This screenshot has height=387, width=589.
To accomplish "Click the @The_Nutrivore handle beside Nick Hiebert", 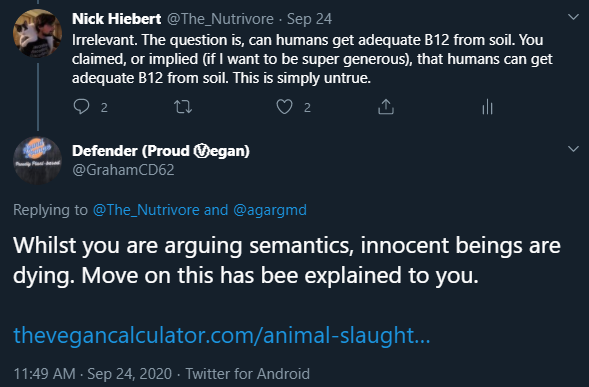I will pyautogui.click(x=220, y=19).
